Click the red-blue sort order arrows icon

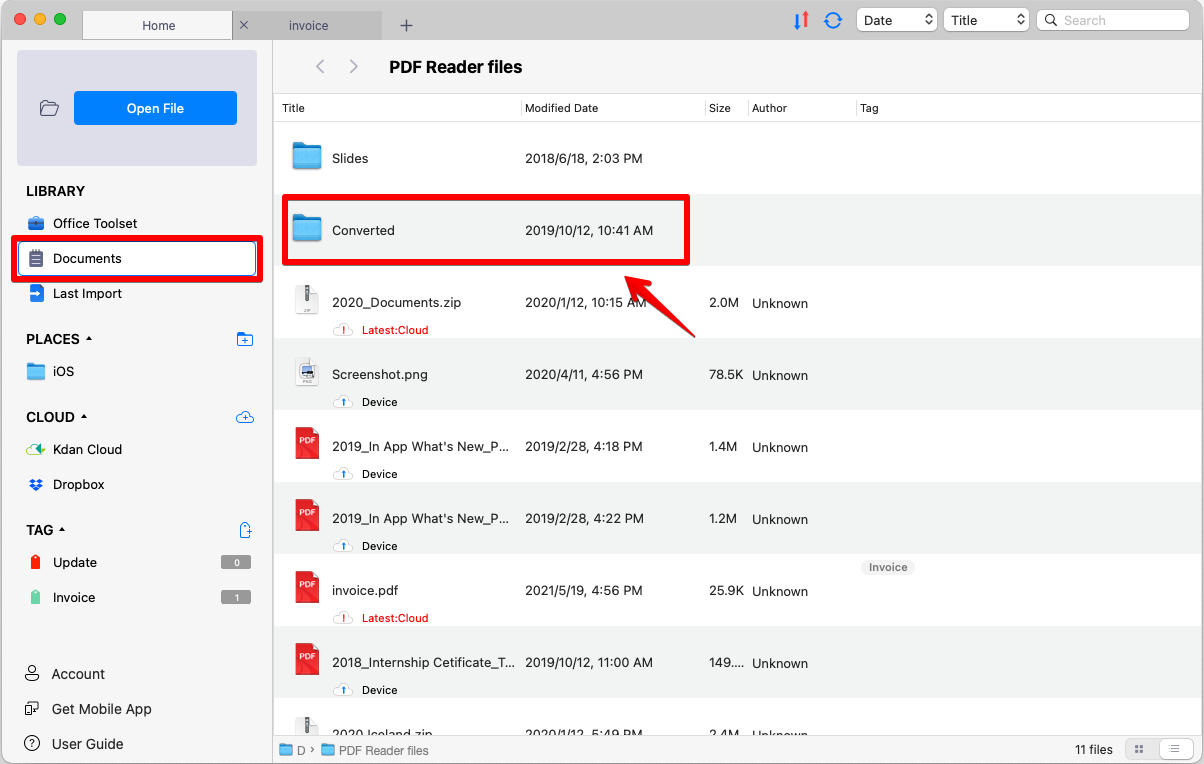(x=801, y=20)
